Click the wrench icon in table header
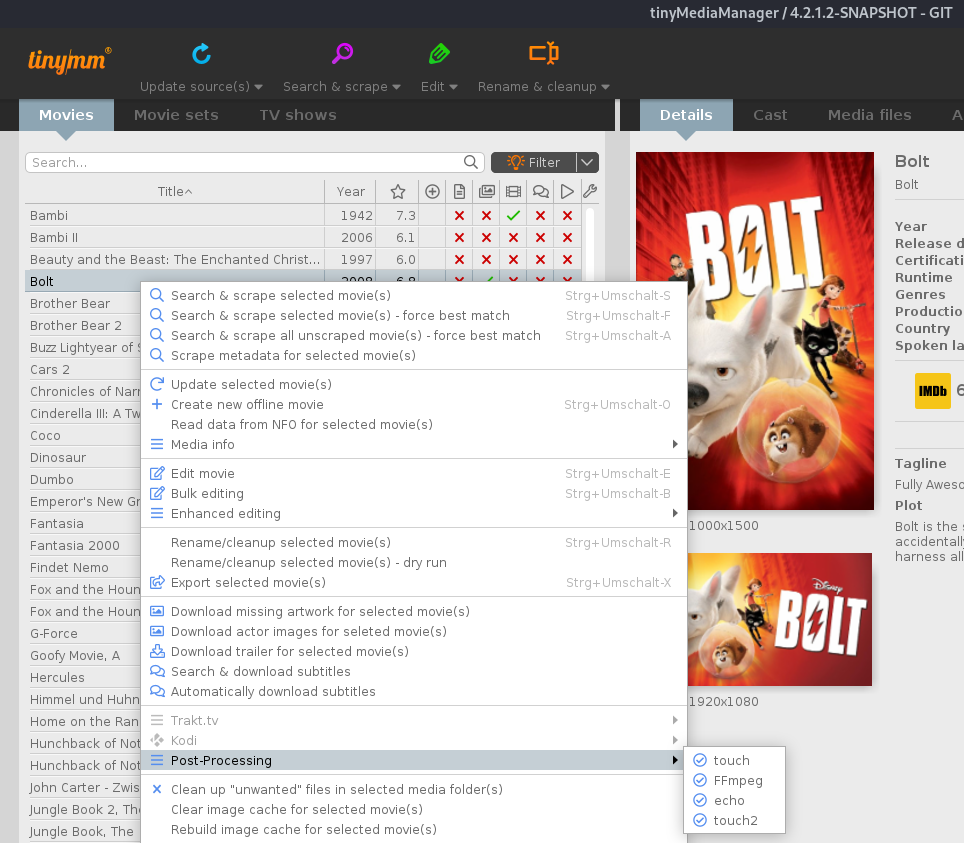 [x=589, y=191]
